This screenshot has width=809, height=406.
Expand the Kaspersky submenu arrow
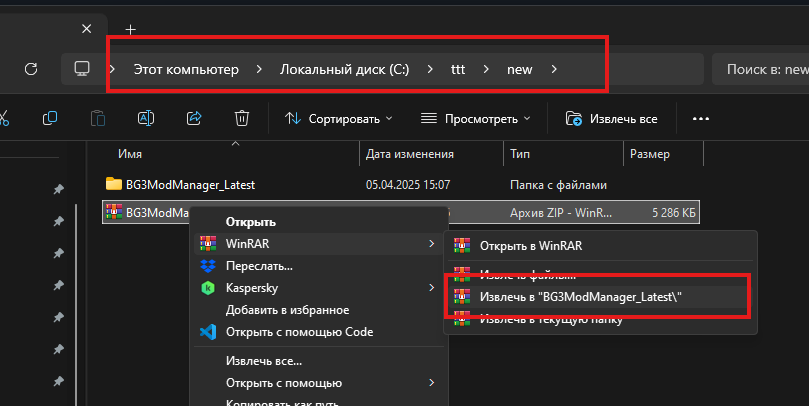[x=431, y=287]
